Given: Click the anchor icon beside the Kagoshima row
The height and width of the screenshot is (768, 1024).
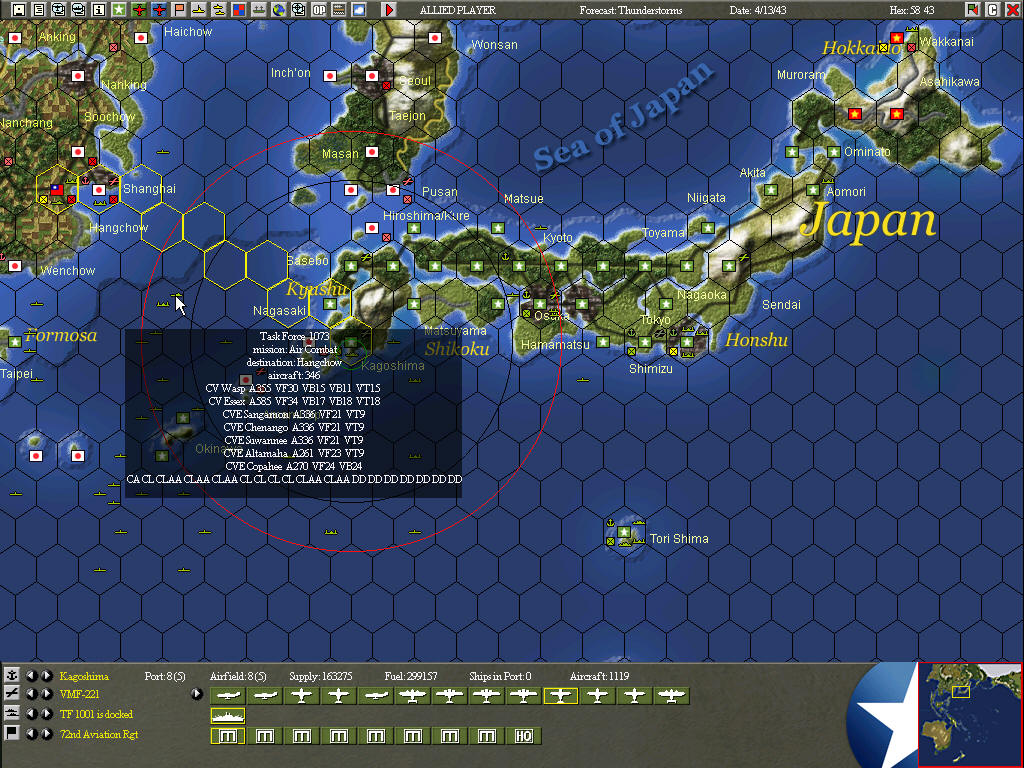Looking at the screenshot, I should [x=12, y=673].
